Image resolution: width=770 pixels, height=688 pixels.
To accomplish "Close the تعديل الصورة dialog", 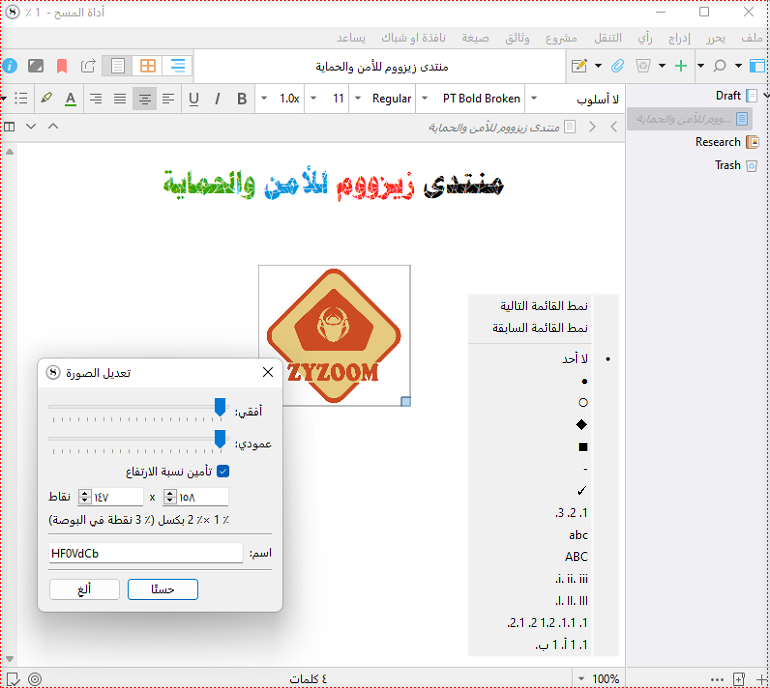I will coord(268,372).
